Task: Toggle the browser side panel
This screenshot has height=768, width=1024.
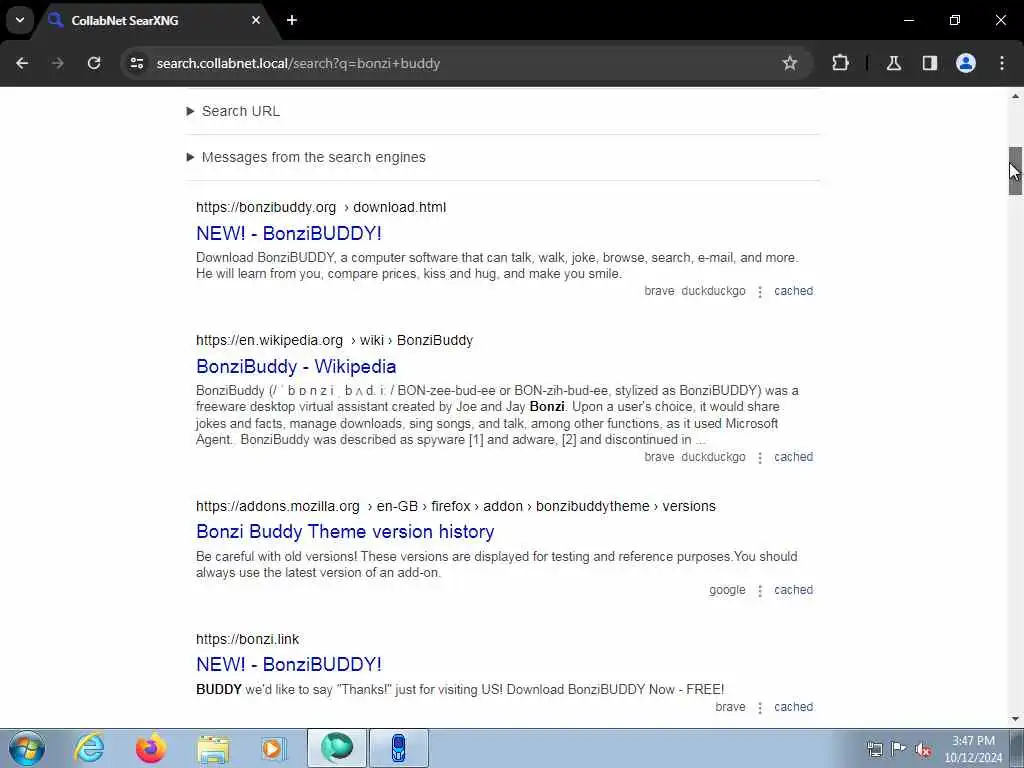Action: (x=930, y=63)
